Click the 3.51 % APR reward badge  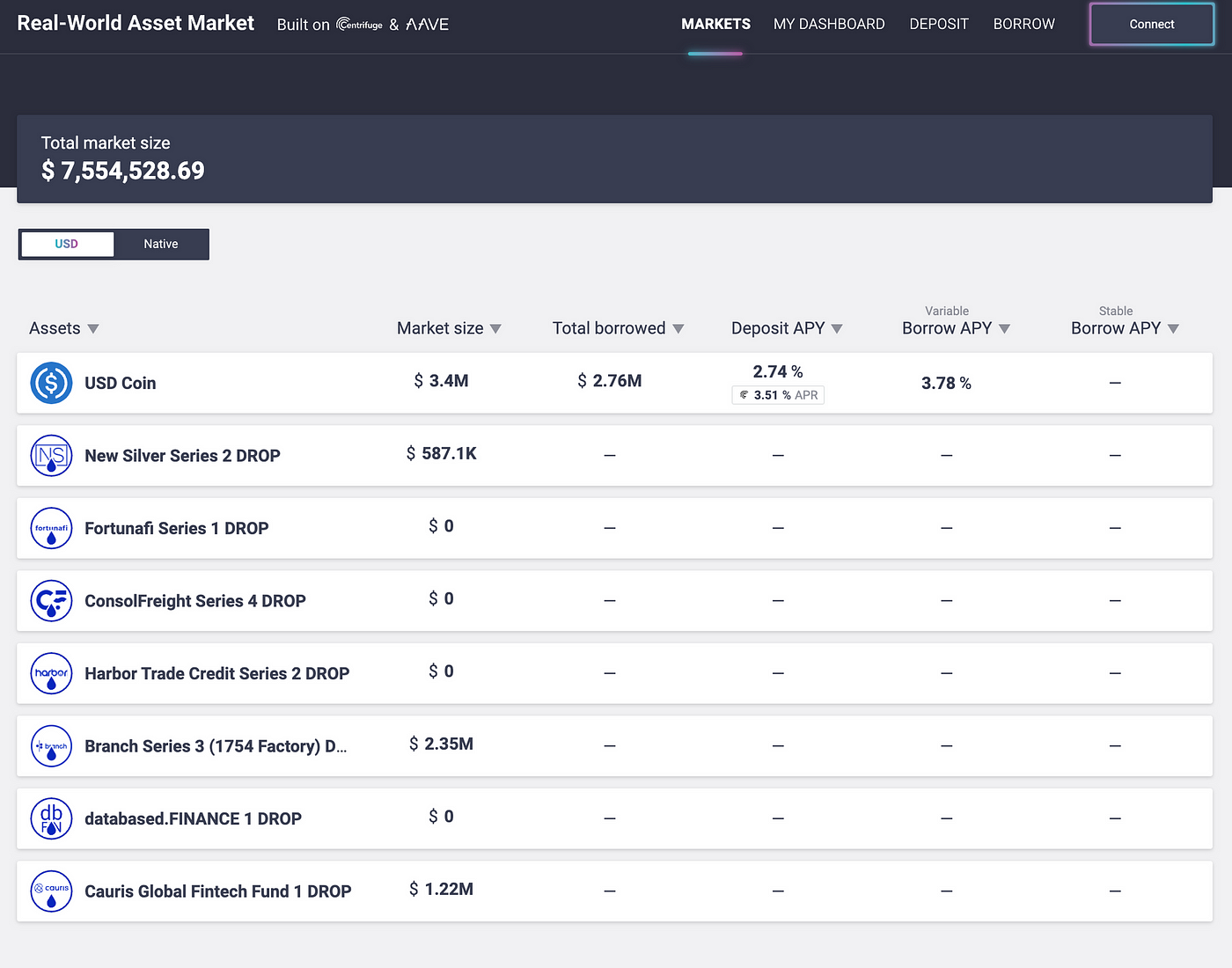click(x=778, y=395)
